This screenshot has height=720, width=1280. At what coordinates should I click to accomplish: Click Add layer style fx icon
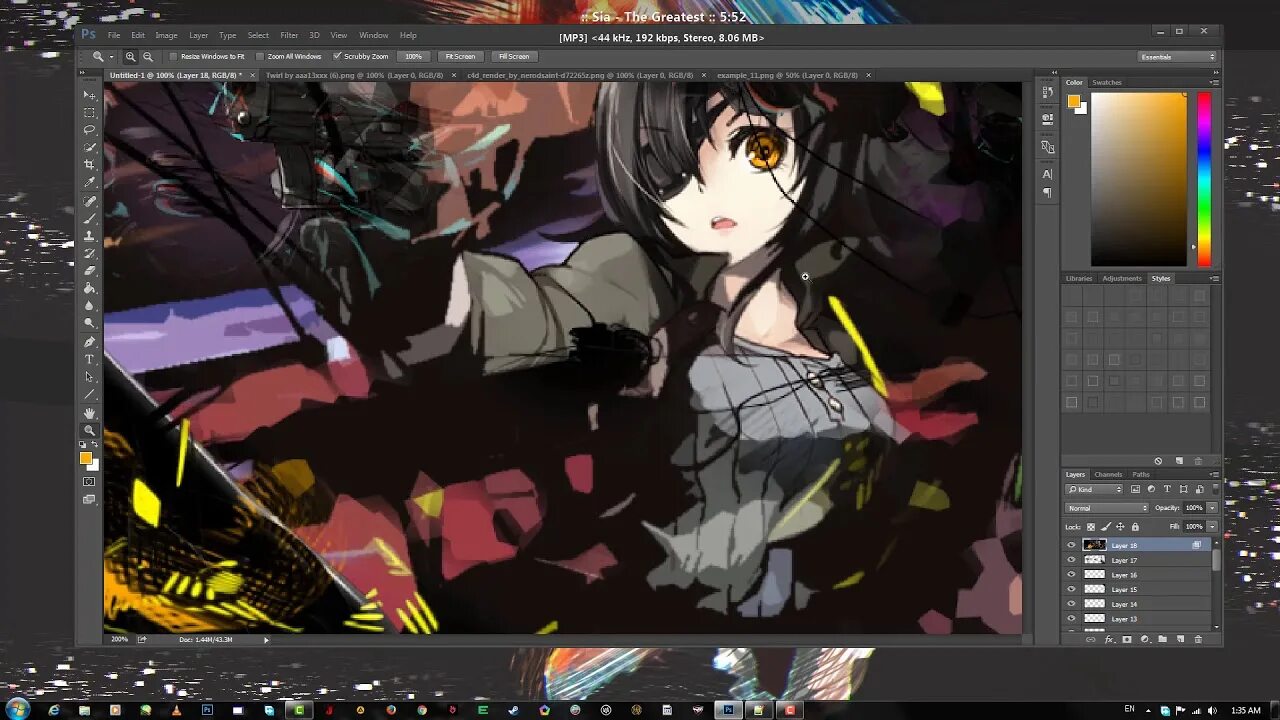pos(1109,639)
